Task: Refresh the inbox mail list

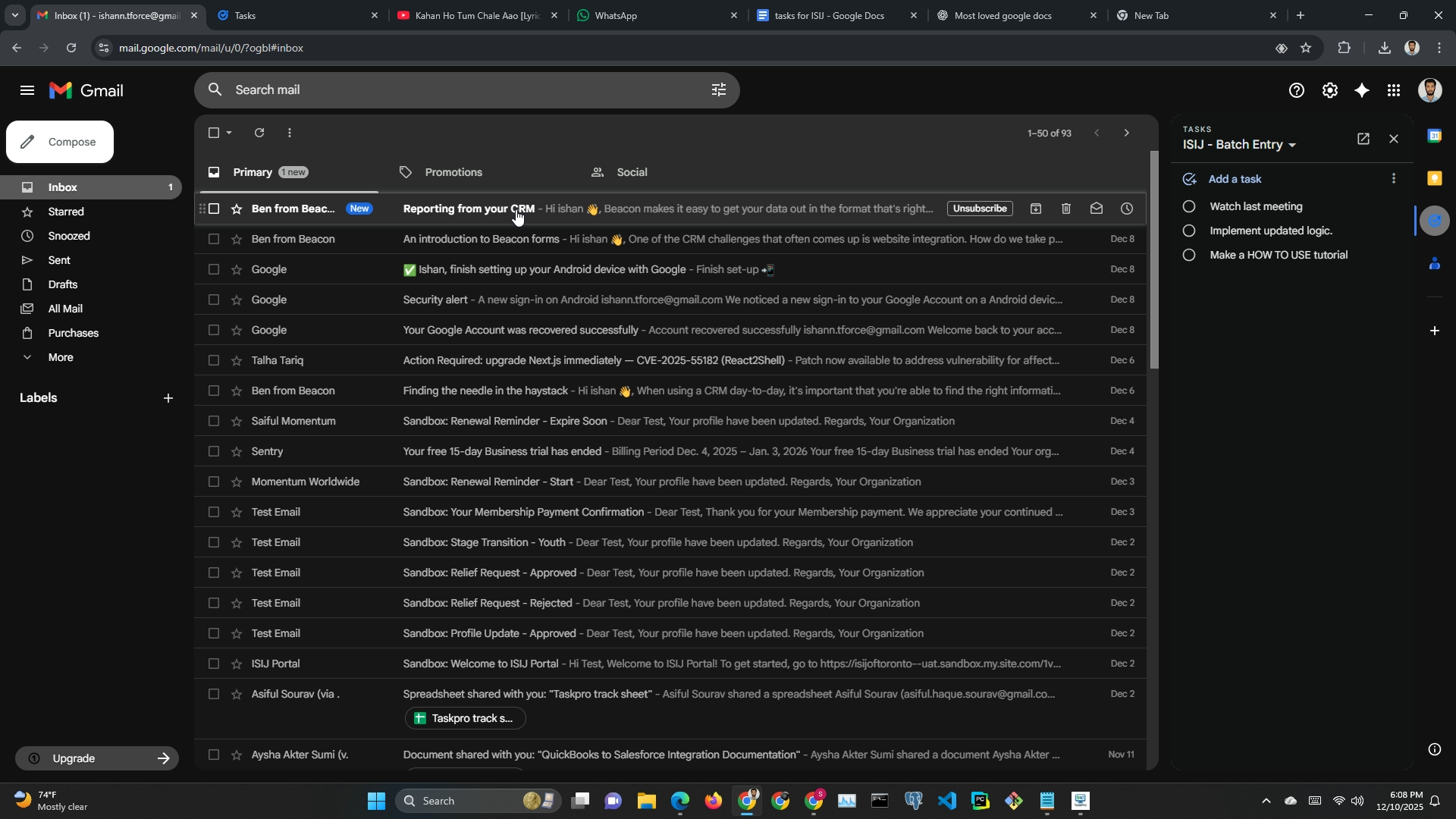Action: click(x=259, y=133)
